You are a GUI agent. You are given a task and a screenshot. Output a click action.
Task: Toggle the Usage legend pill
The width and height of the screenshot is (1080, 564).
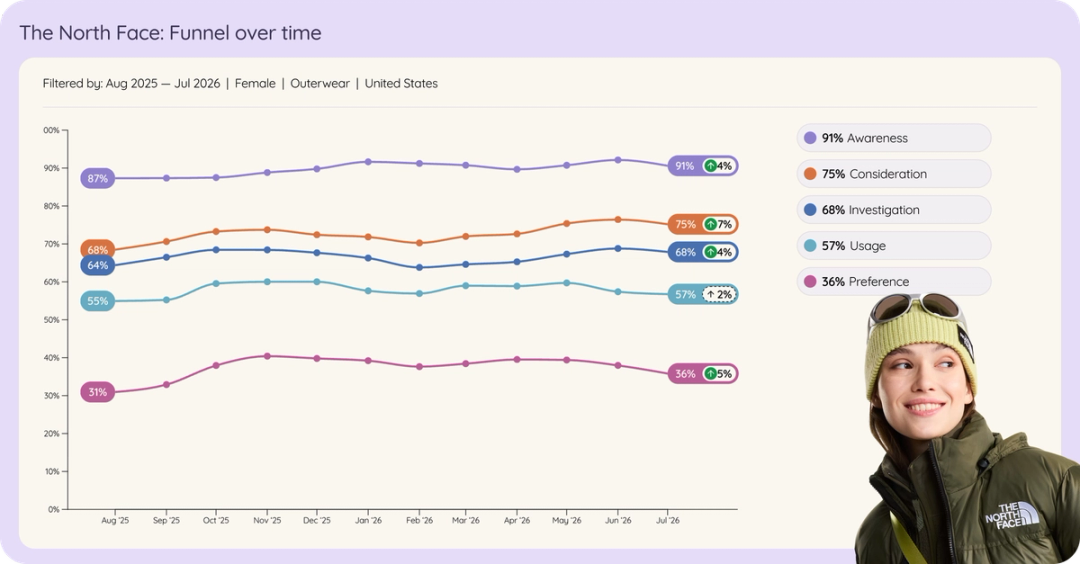point(893,245)
